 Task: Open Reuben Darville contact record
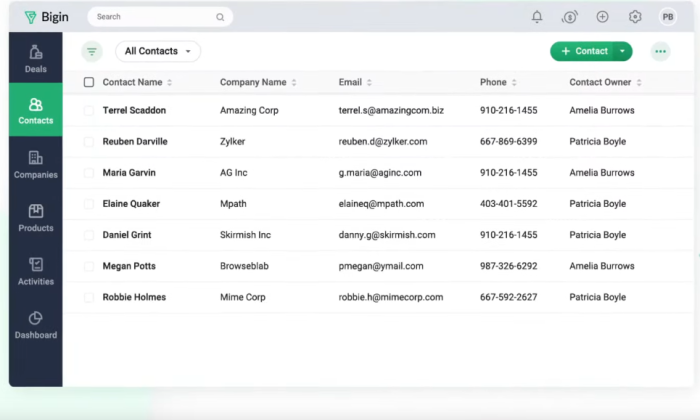(135, 141)
